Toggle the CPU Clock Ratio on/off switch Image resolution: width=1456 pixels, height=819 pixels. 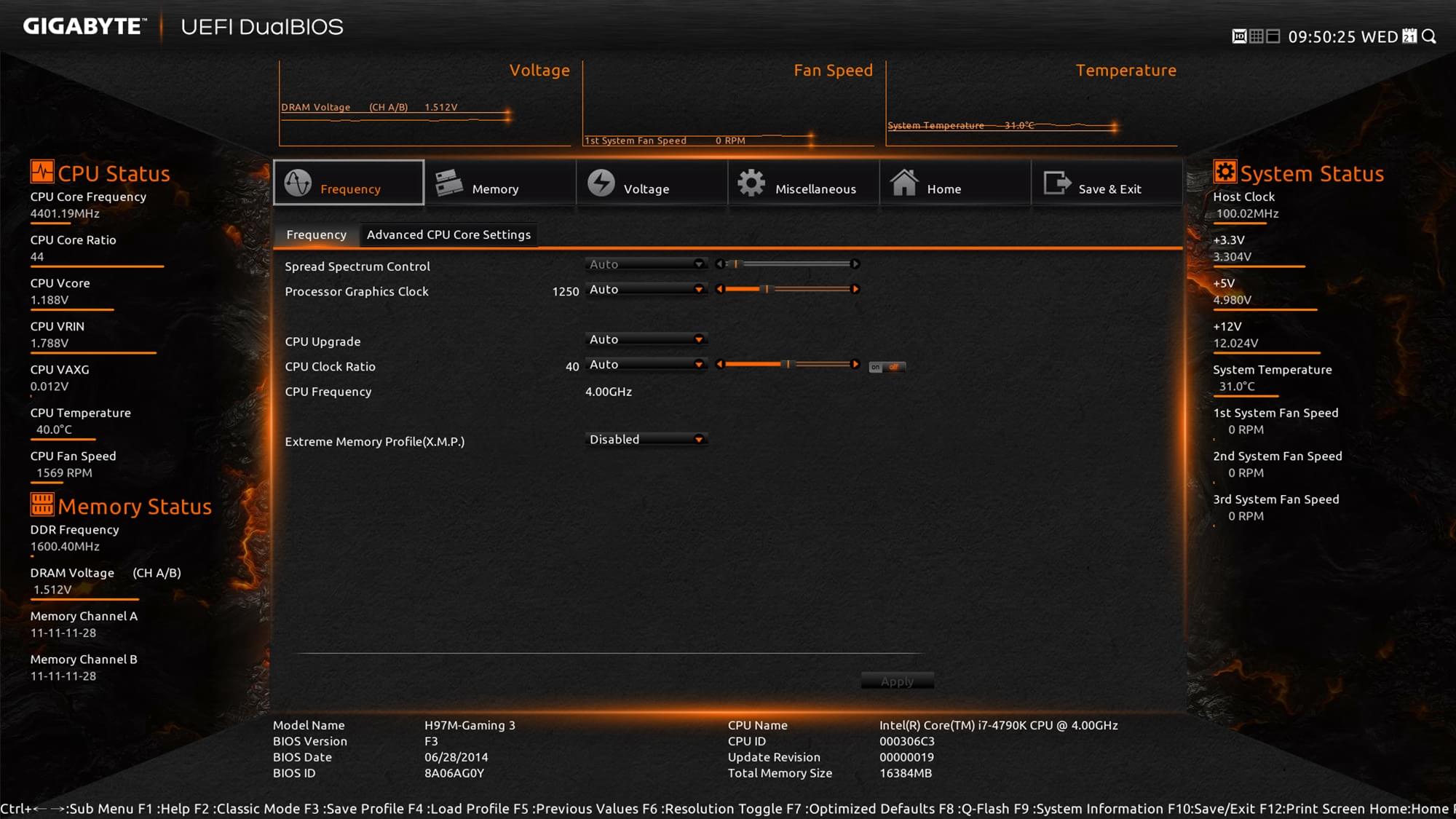point(887,367)
